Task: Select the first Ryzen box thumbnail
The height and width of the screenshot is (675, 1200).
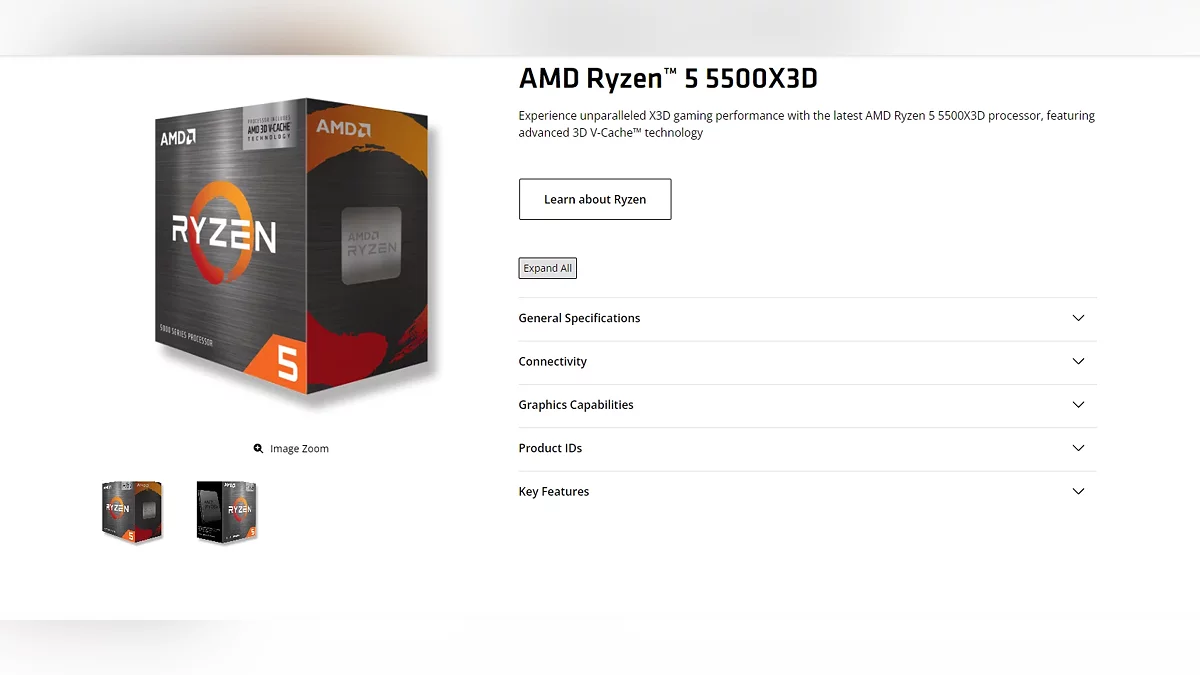Action: pyautogui.click(x=132, y=511)
